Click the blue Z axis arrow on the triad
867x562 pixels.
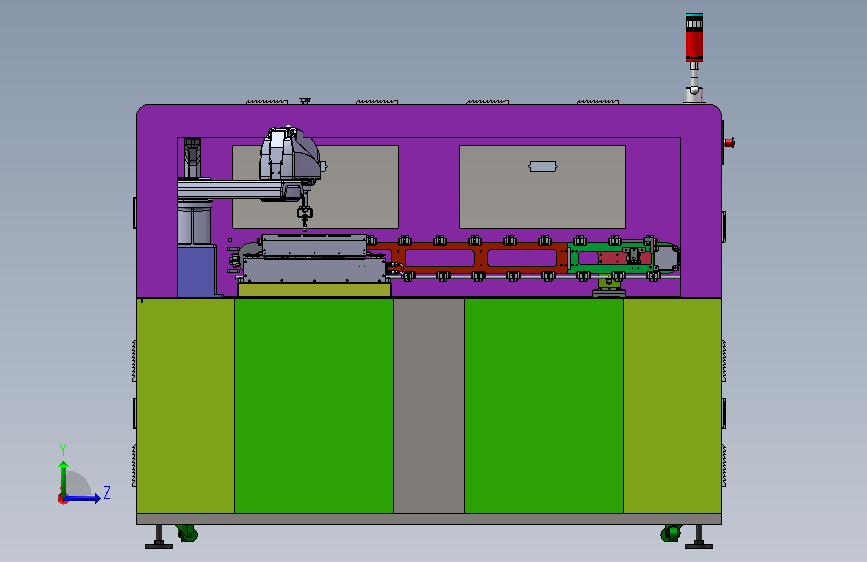83,498
